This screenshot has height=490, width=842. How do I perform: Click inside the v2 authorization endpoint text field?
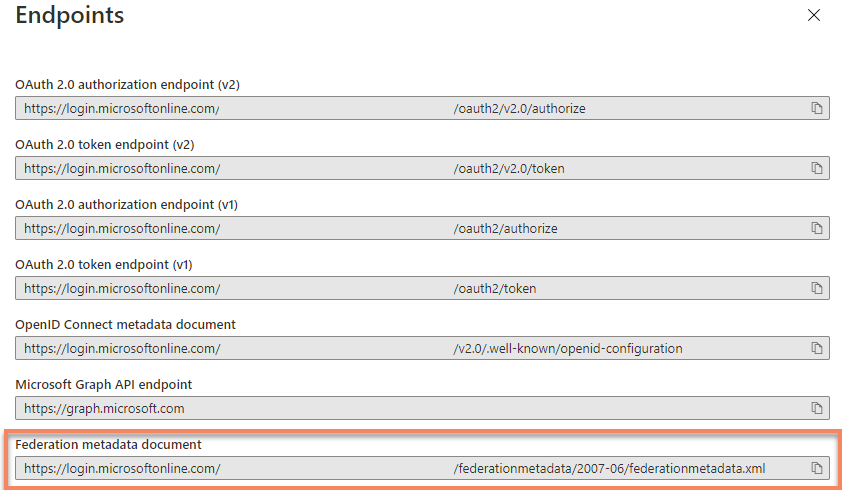click(400, 108)
